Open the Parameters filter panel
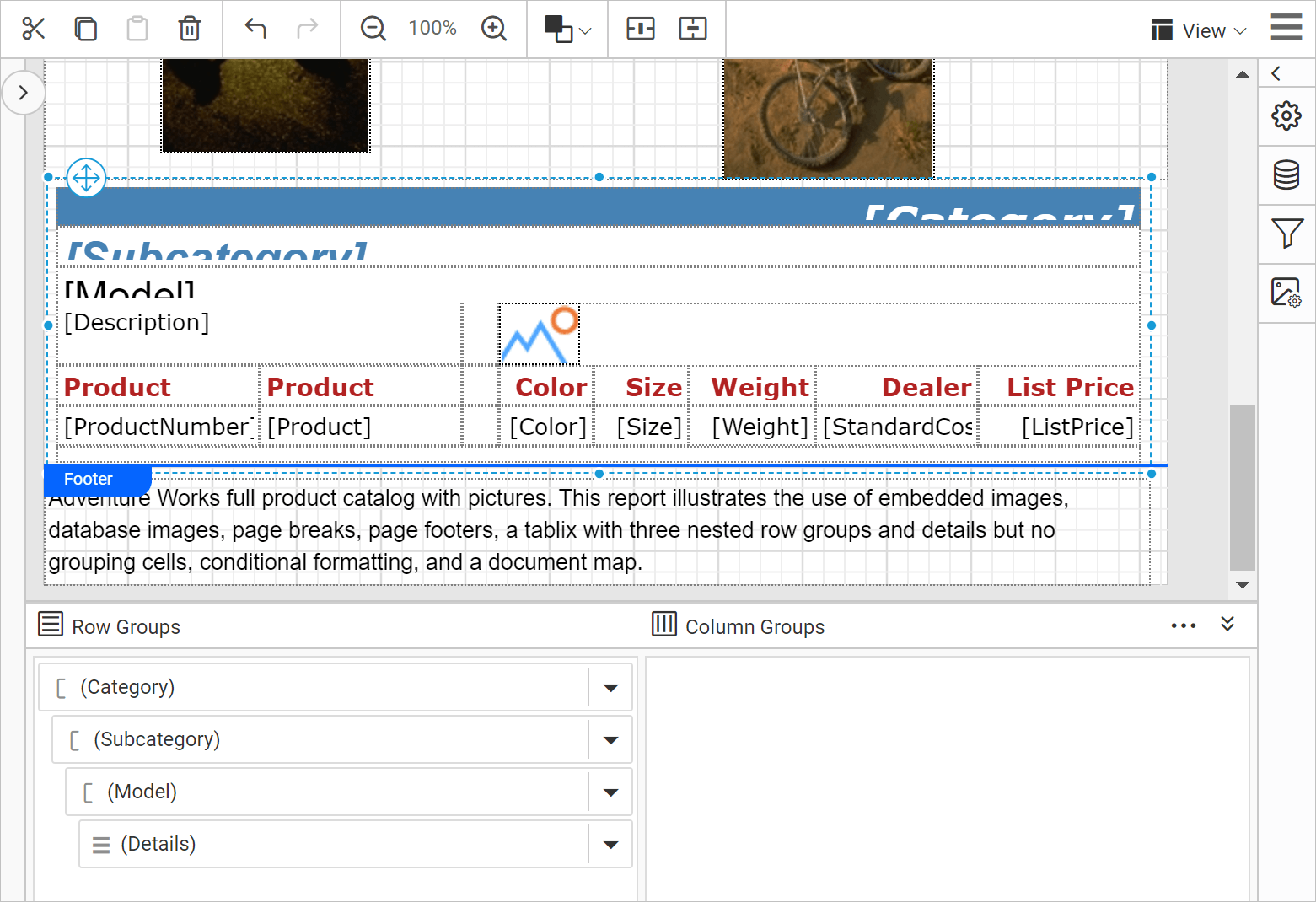Viewport: 1316px width, 902px height. (1286, 234)
